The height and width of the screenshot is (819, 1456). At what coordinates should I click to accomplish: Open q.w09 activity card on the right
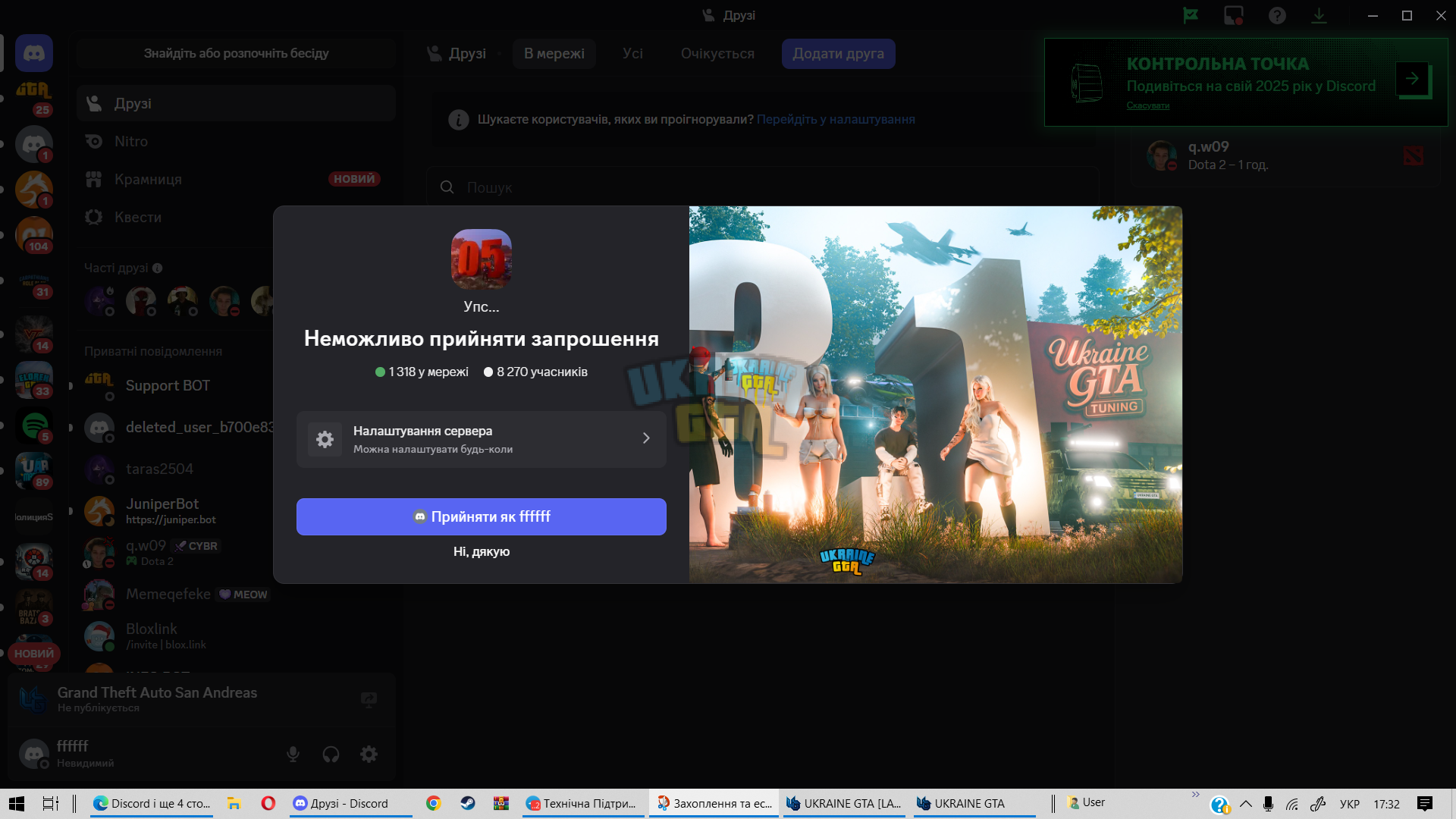(x=1286, y=155)
